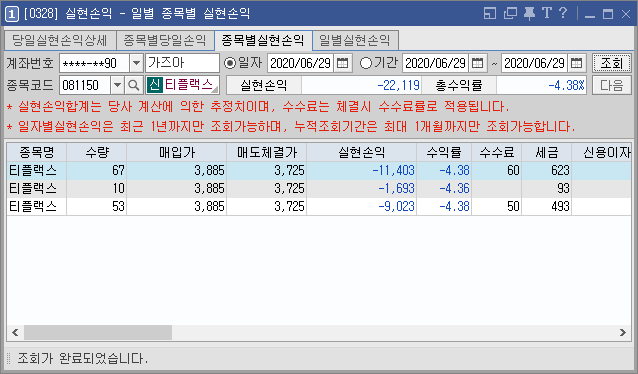Click the duplicate window icon in title bar

(510, 13)
